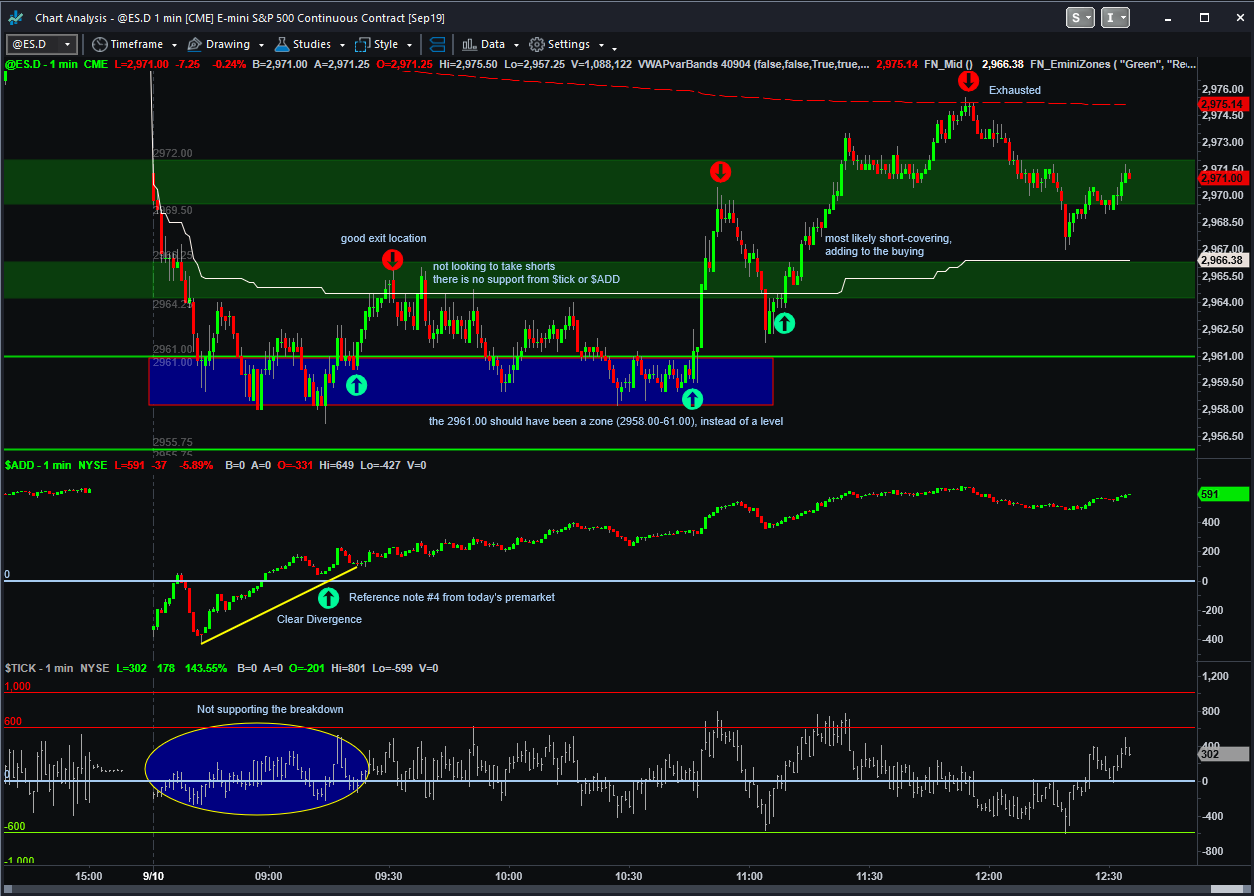The image size is (1254, 896).
Task: Open the Style menu label
Action: tap(386, 44)
